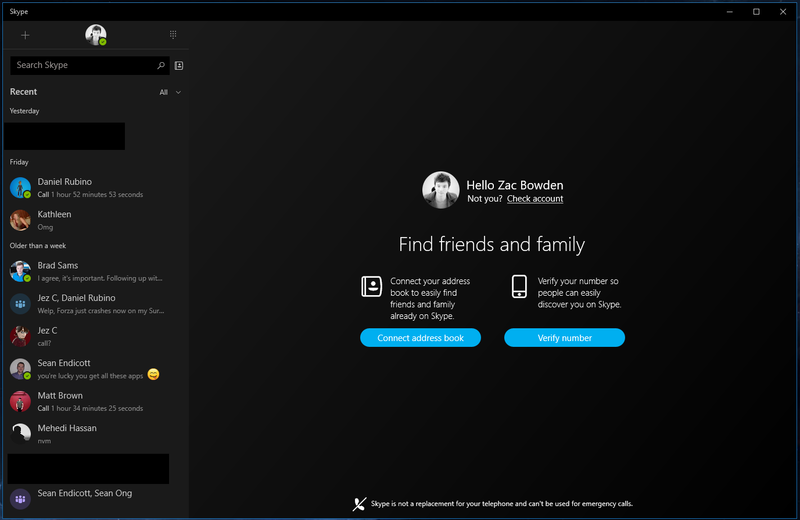
Task: Open the Mehedi Hassan conversation
Action: pos(96,434)
